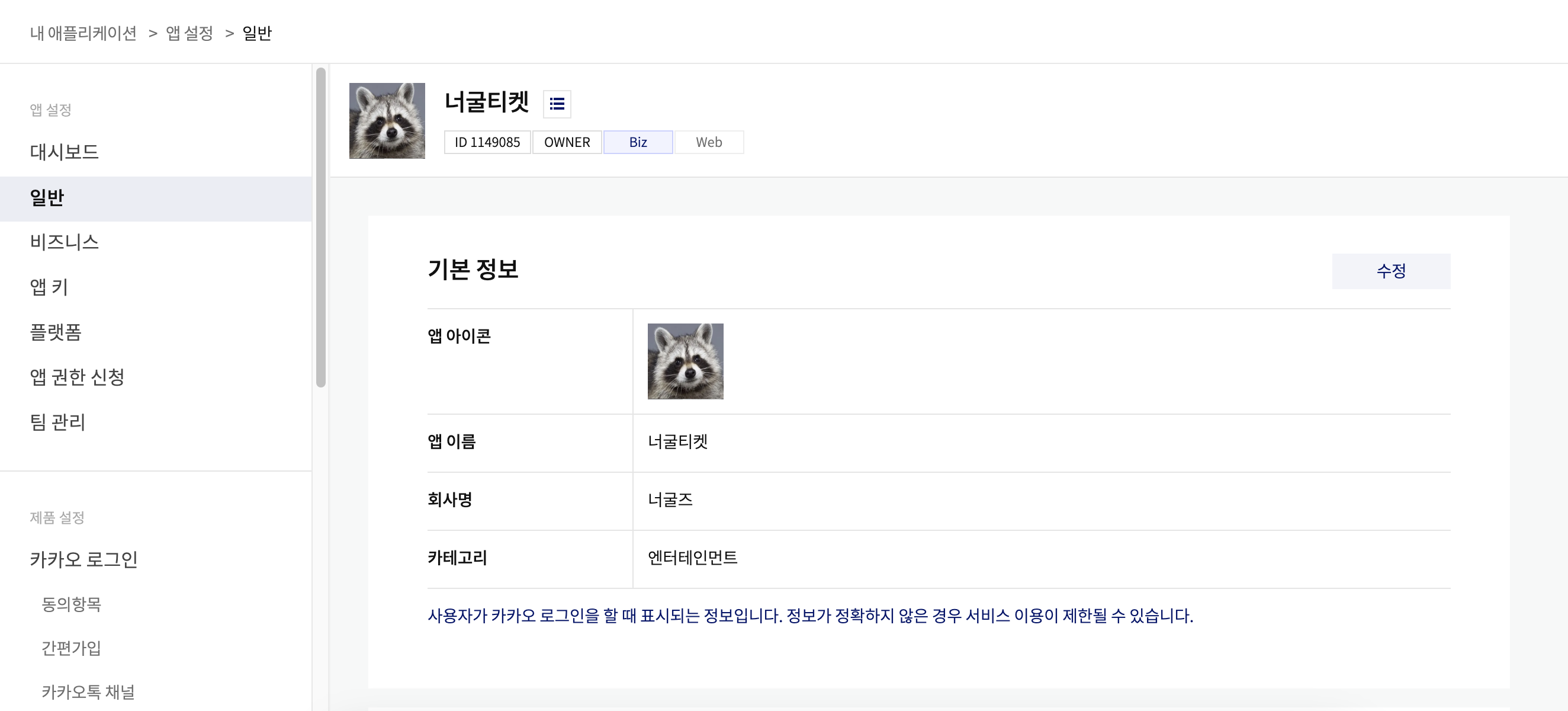
Task: Open the 앱 키 page
Action: [x=49, y=287]
